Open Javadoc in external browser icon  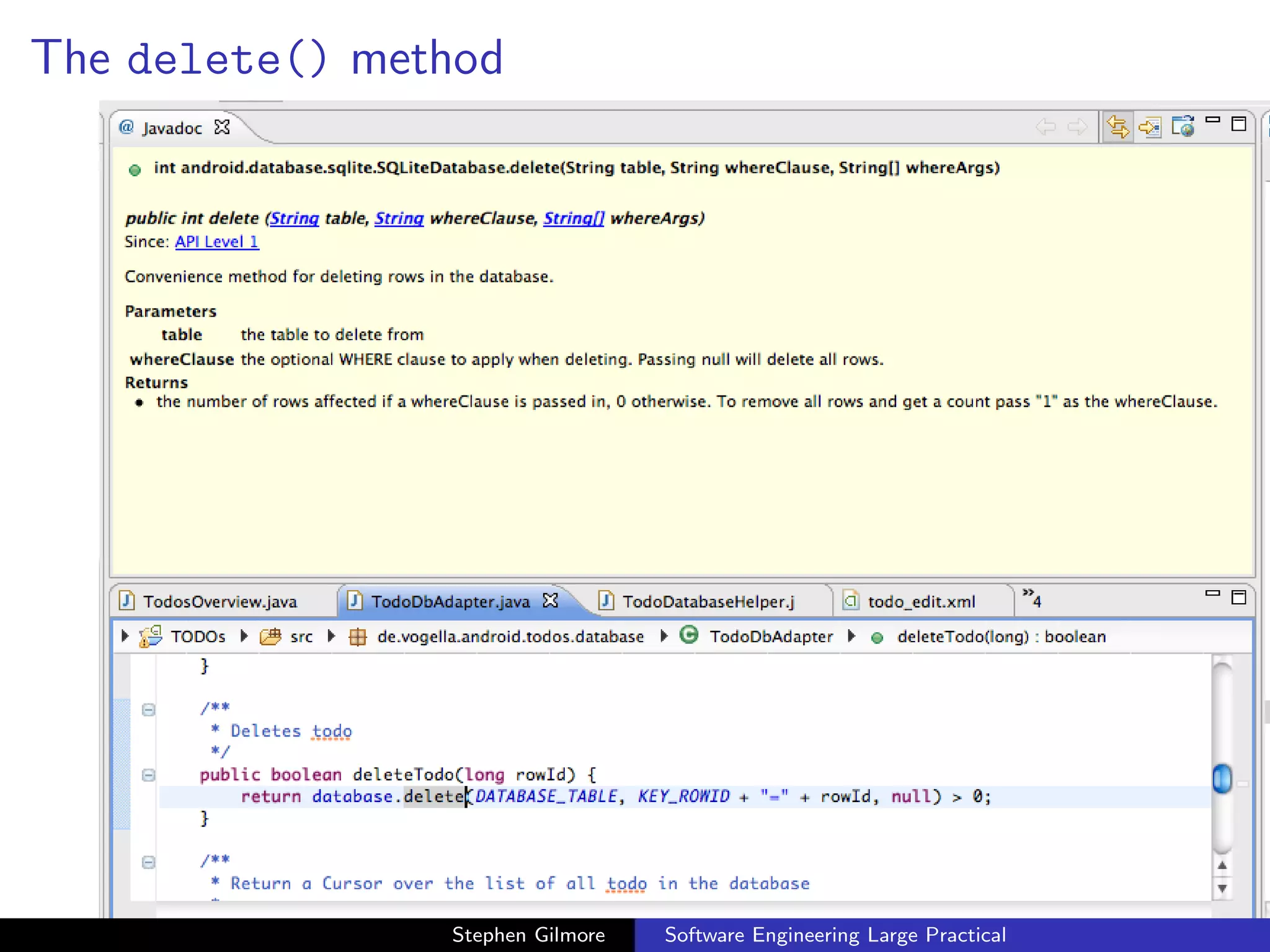pyautogui.click(x=1183, y=127)
